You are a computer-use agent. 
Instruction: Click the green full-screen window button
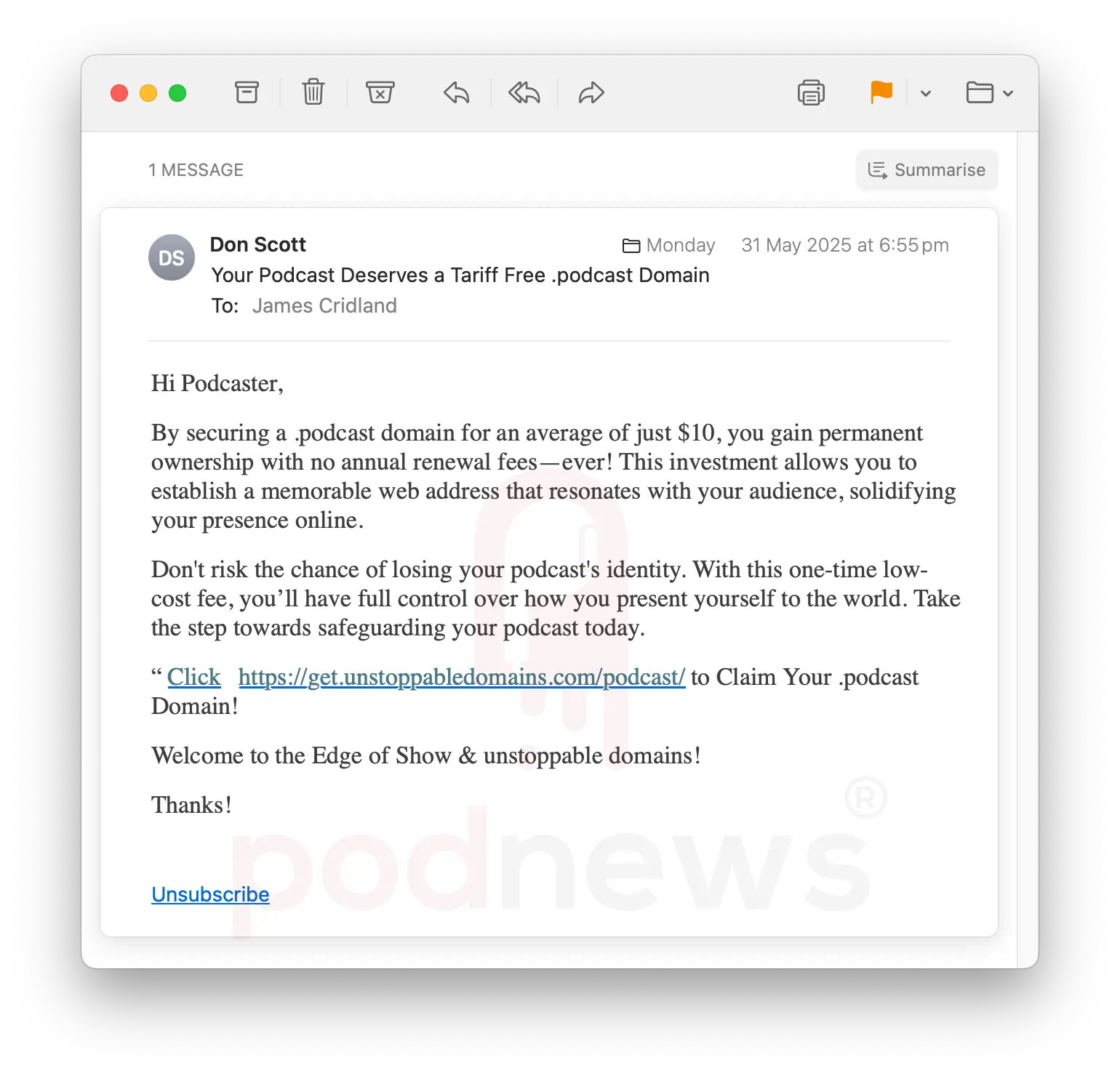tap(177, 93)
